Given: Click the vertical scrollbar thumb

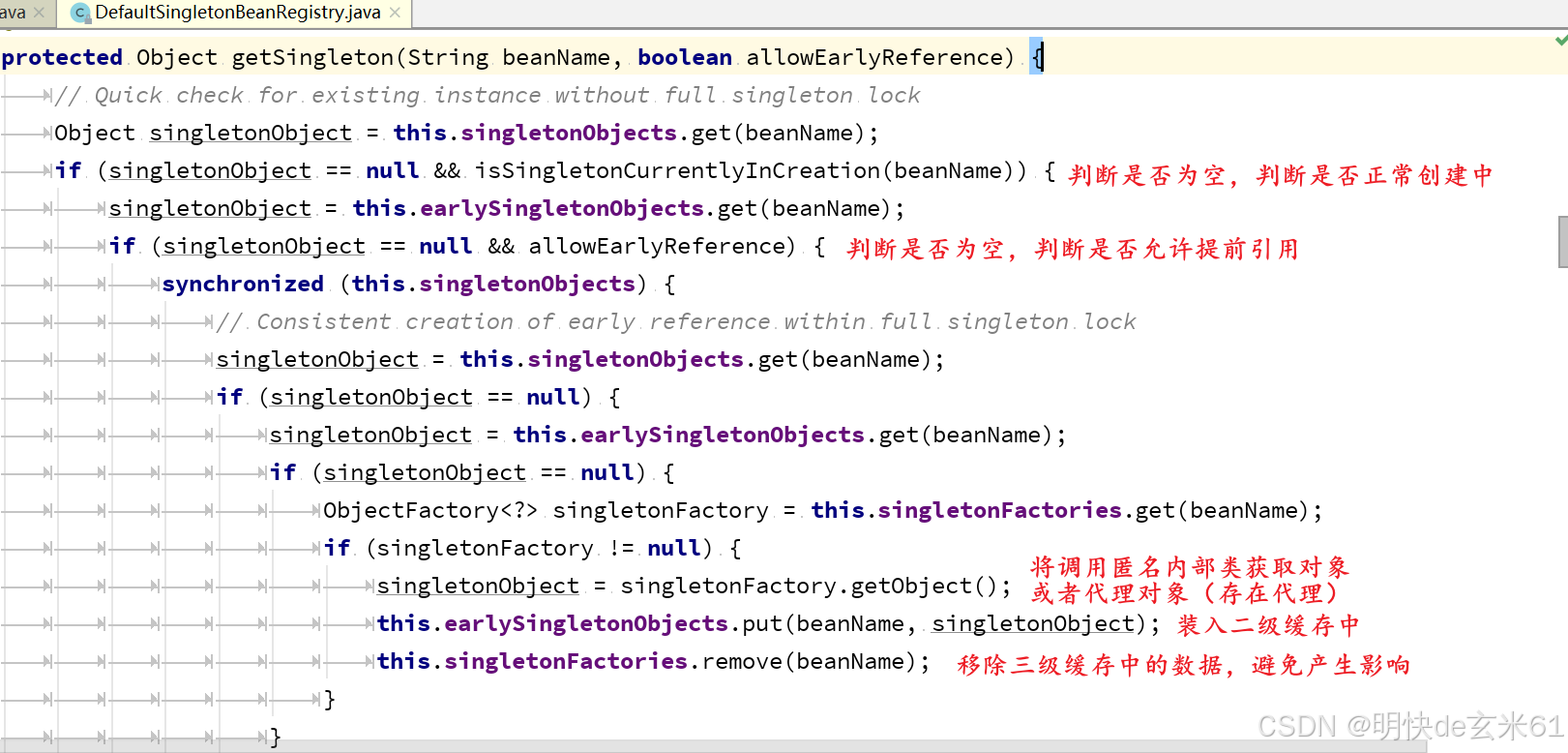Looking at the screenshot, I should click(x=1562, y=241).
